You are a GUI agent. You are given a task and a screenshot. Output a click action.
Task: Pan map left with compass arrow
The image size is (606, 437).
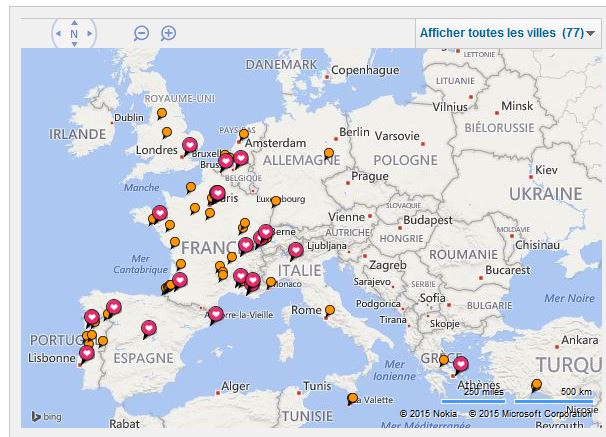pyautogui.click(x=58, y=34)
